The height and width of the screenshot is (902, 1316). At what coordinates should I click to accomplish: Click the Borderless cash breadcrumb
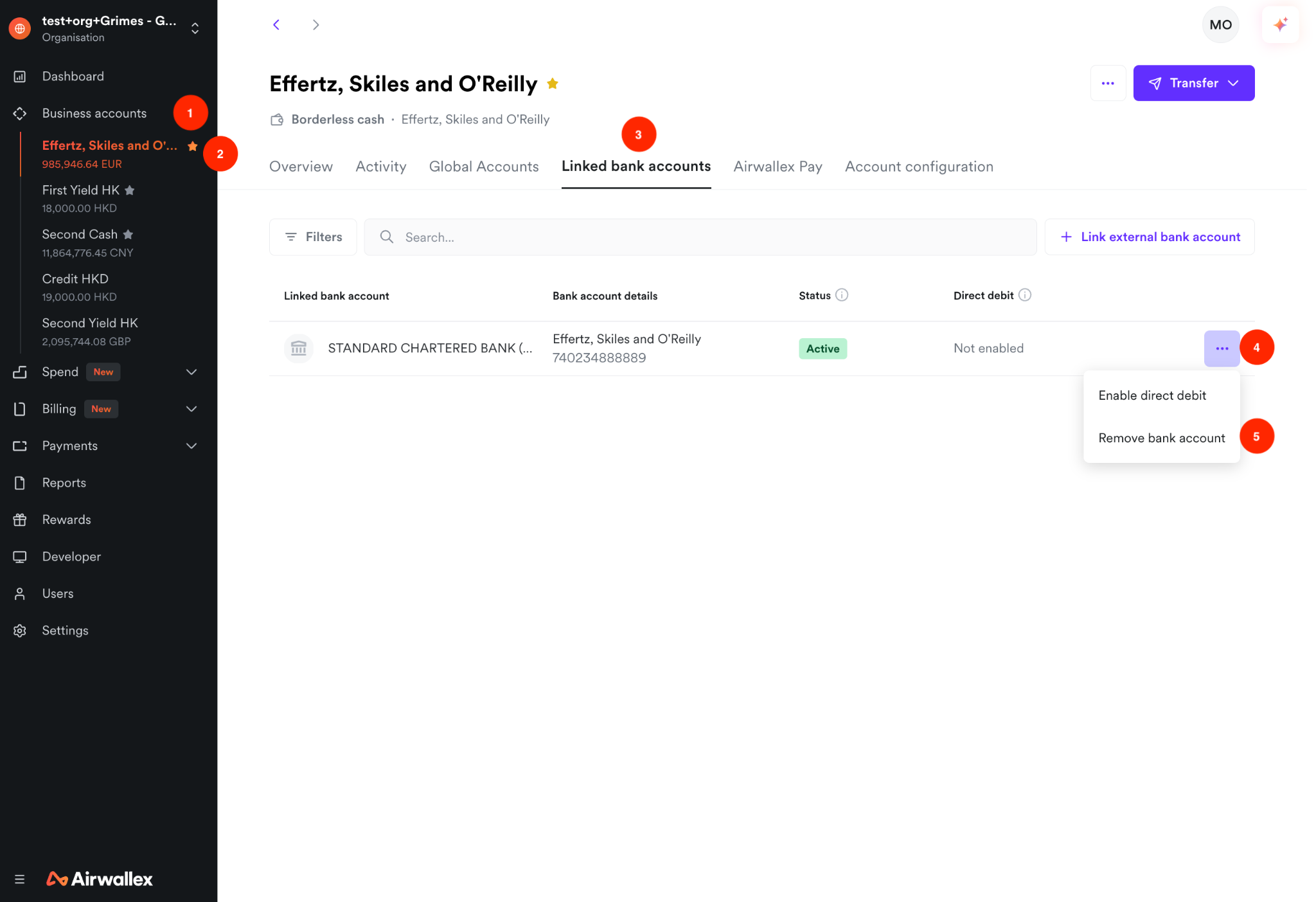(338, 120)
